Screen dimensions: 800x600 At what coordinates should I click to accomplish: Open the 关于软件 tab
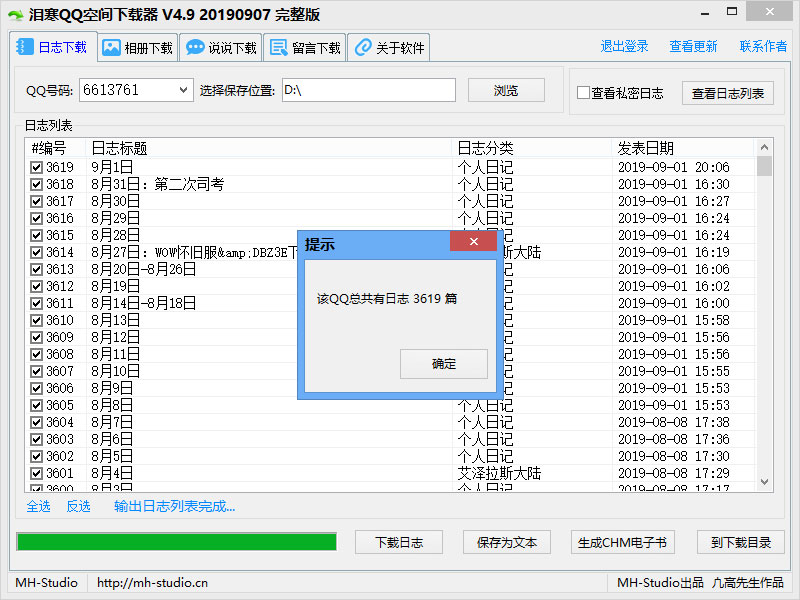tap(389, 48)
